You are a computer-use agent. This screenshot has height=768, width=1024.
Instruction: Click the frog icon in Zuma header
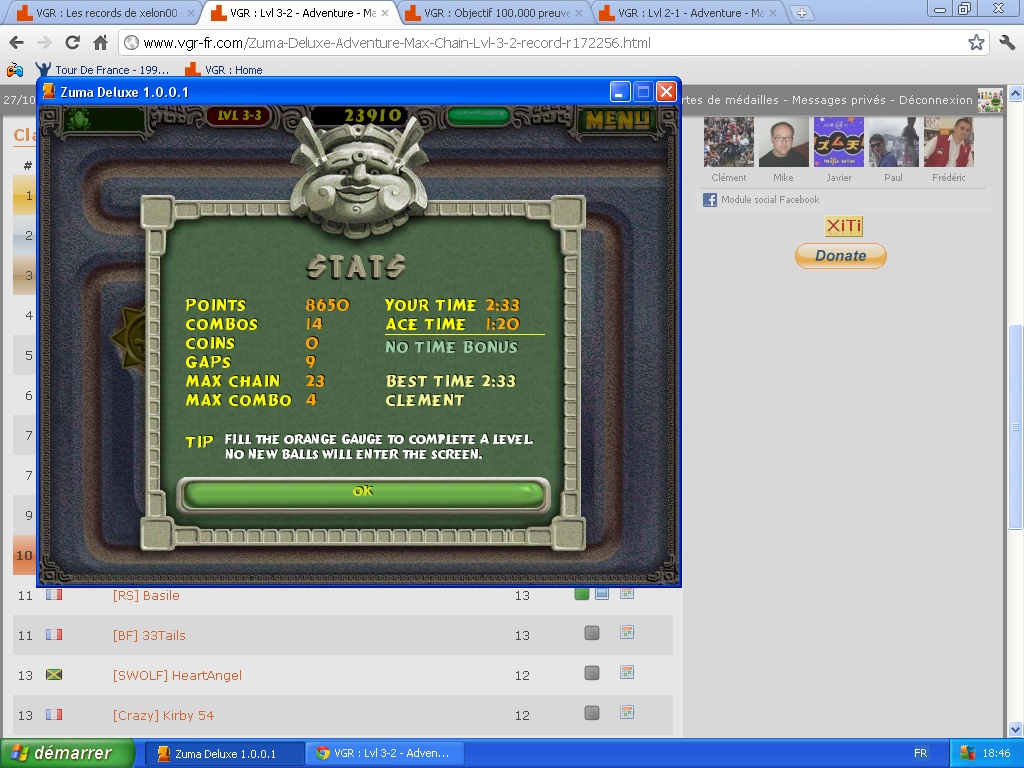(76, 119)
